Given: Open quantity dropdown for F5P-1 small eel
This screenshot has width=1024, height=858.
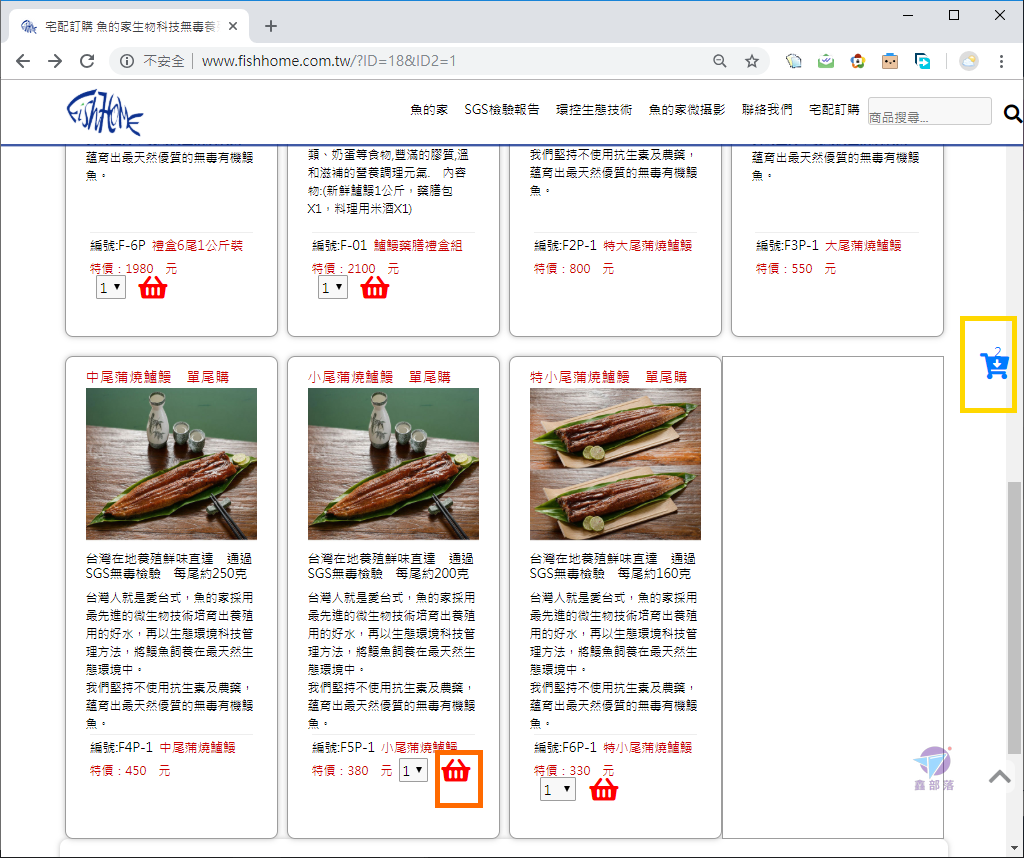Looking at the screenshot, I should (413, 771).
